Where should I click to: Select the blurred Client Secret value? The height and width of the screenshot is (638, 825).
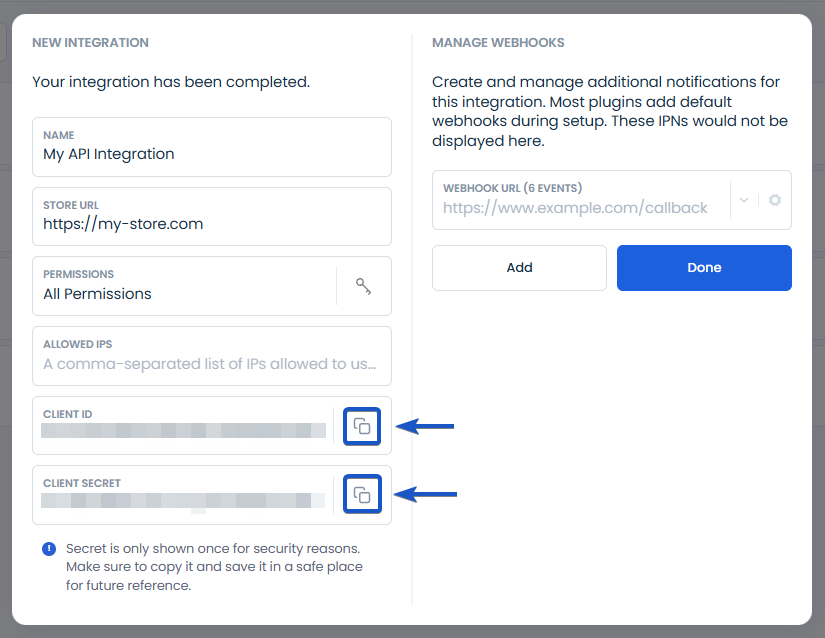(x=185, y=500)
